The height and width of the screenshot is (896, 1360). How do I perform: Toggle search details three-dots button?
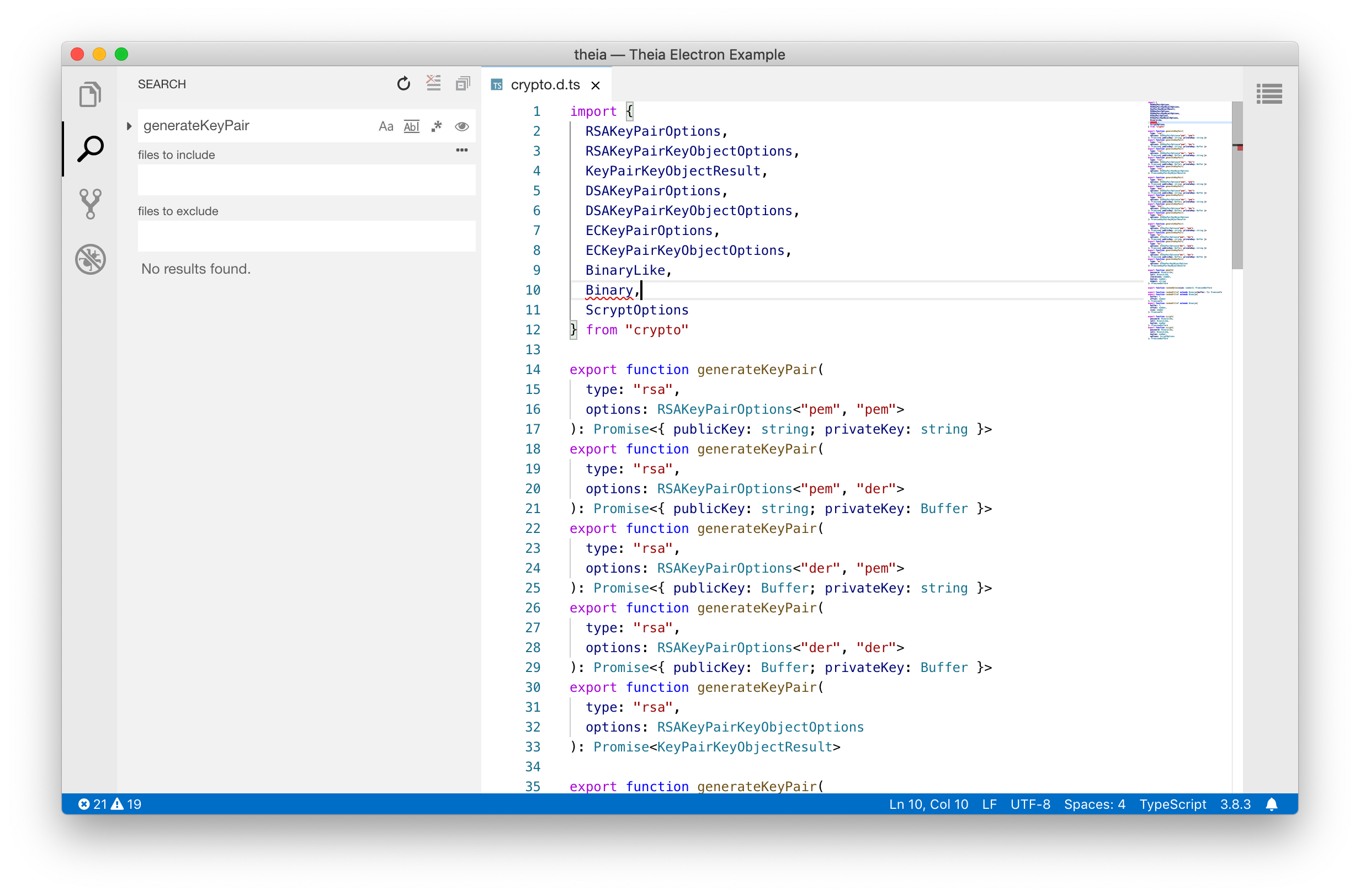click(461, 150)
